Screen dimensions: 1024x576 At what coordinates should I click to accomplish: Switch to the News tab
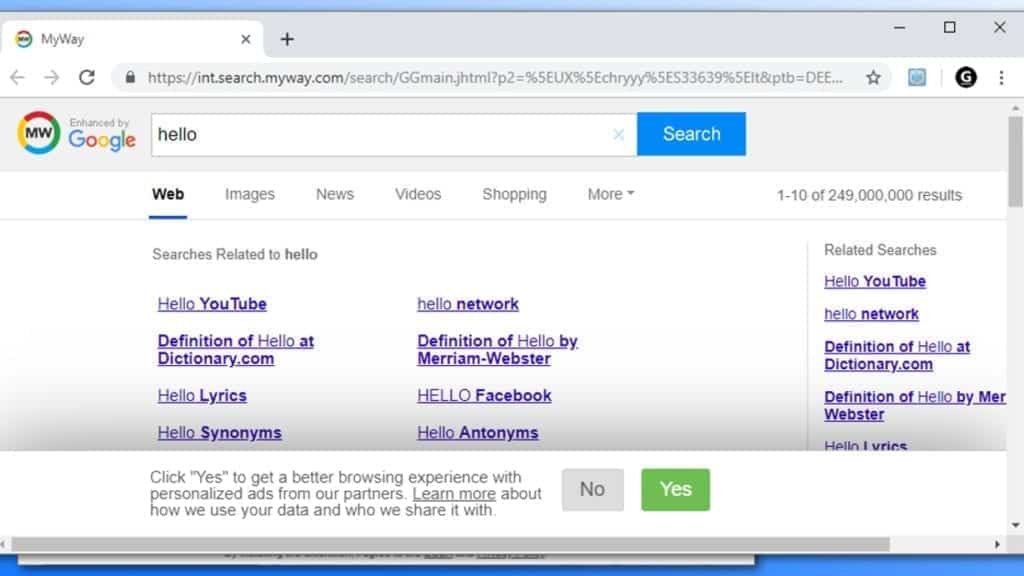[335, 194]
